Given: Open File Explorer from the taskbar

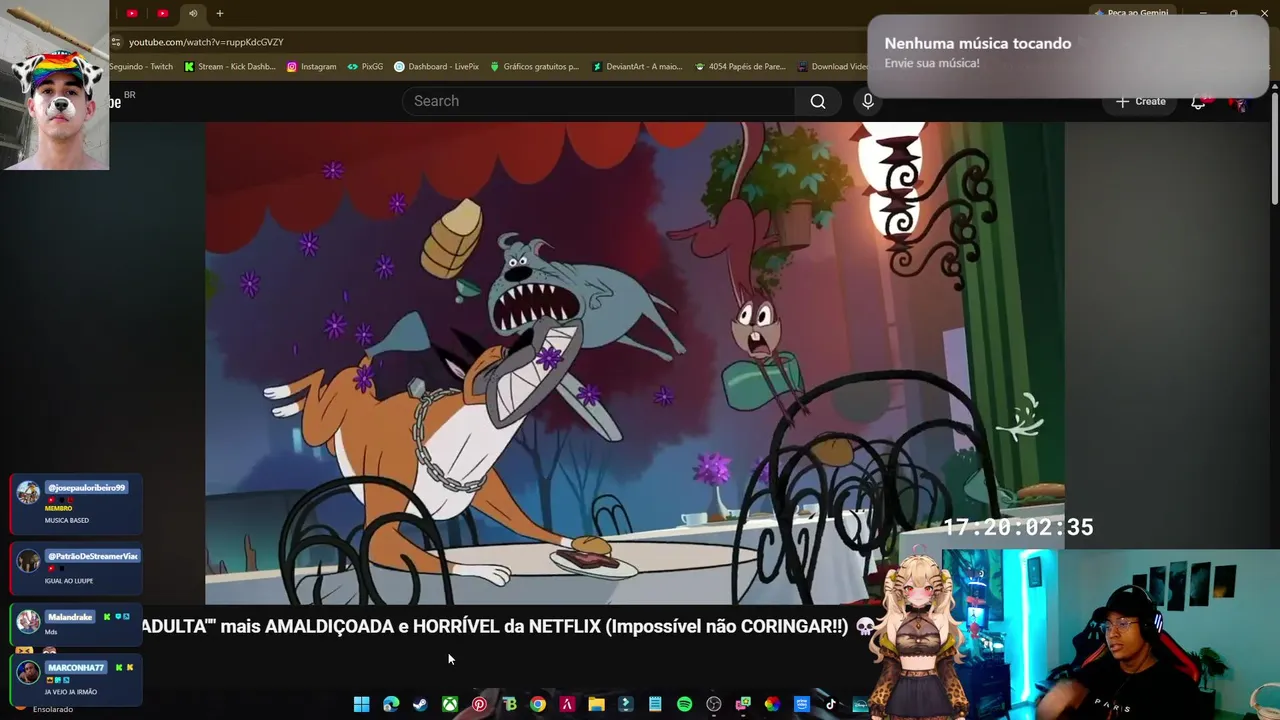Looking at the screenshot, I should tap(596, 704).
